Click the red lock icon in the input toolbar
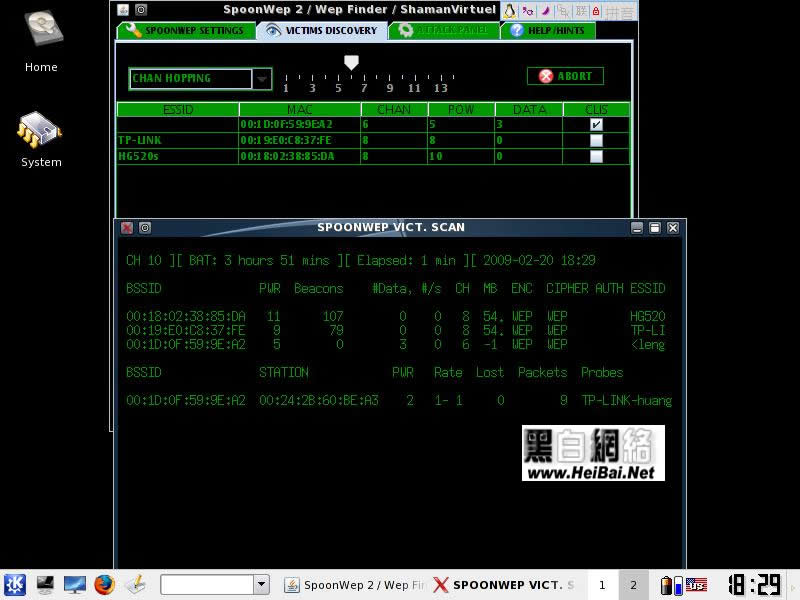800x600 pixels. pyautogui.click(x=596, y=11)
